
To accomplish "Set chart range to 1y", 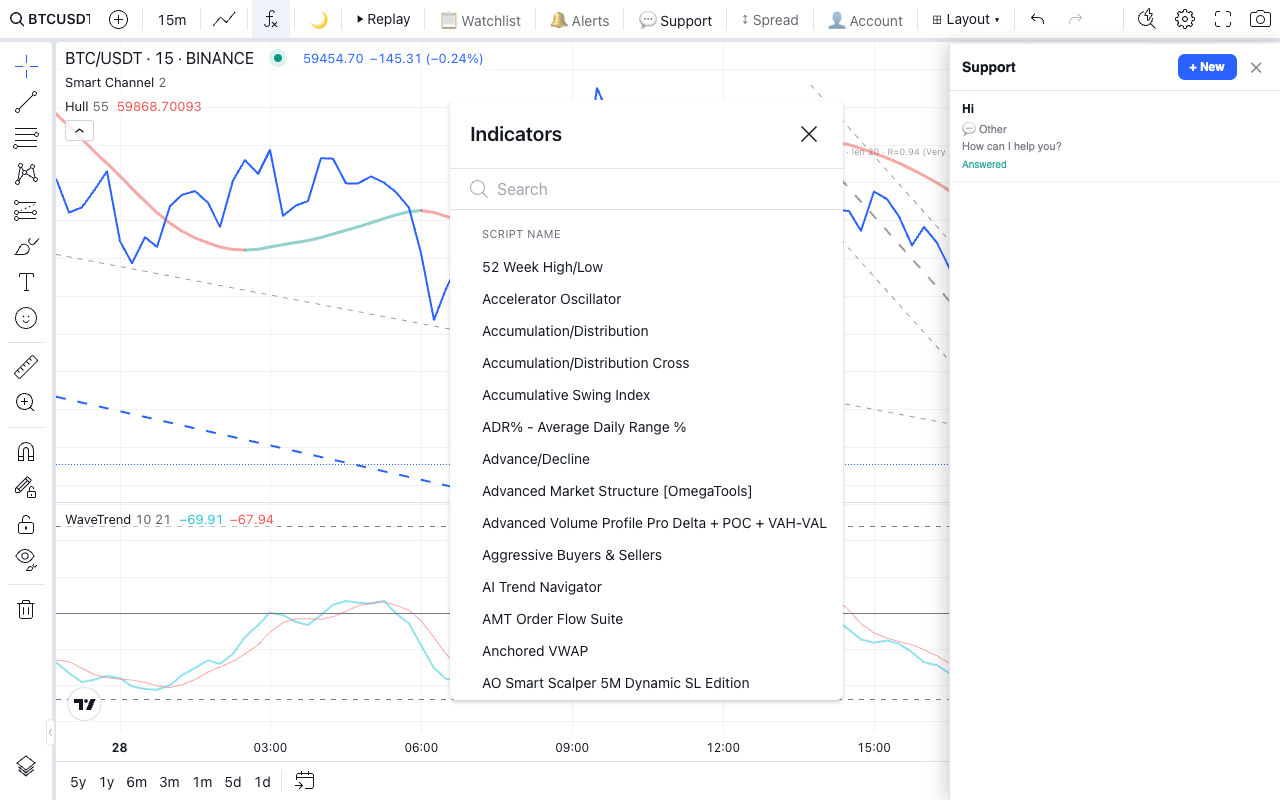I will pyautogui.click(x=106, y=782).
